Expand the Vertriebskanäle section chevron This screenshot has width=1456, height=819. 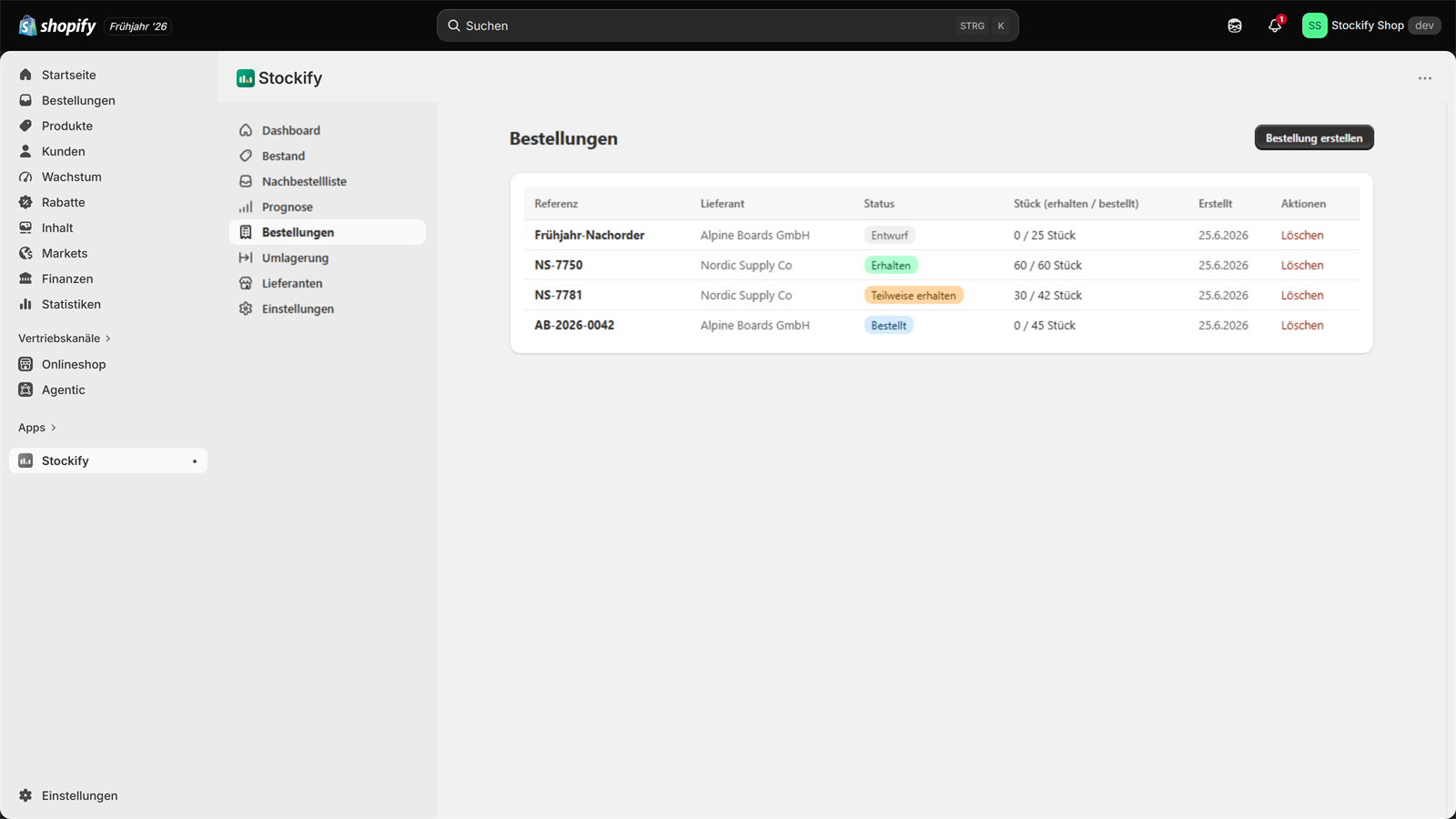pyautogui.click(x=108, y=339)
